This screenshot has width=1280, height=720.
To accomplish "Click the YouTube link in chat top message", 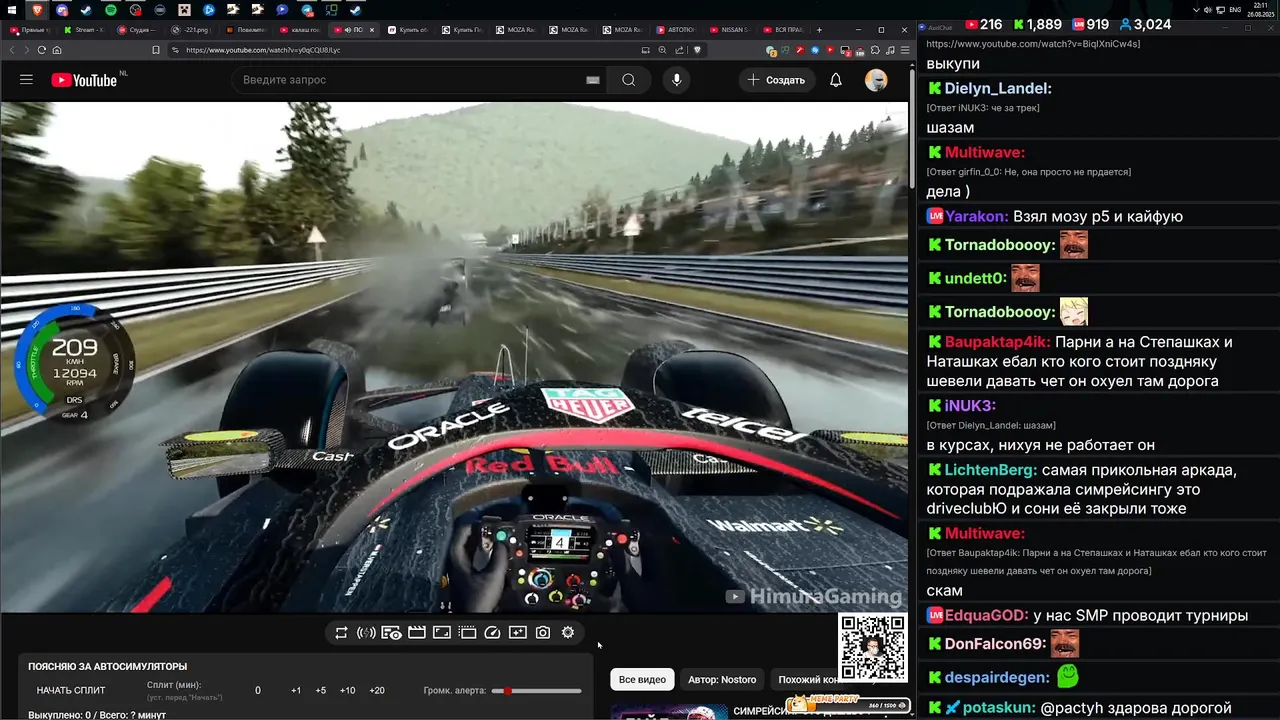I will point(1033,44).
